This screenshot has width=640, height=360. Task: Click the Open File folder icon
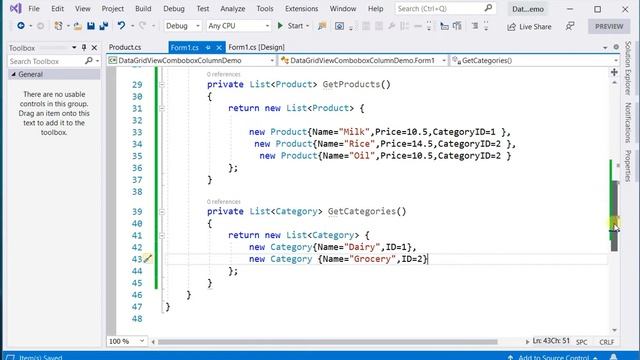tap(78, 26)
